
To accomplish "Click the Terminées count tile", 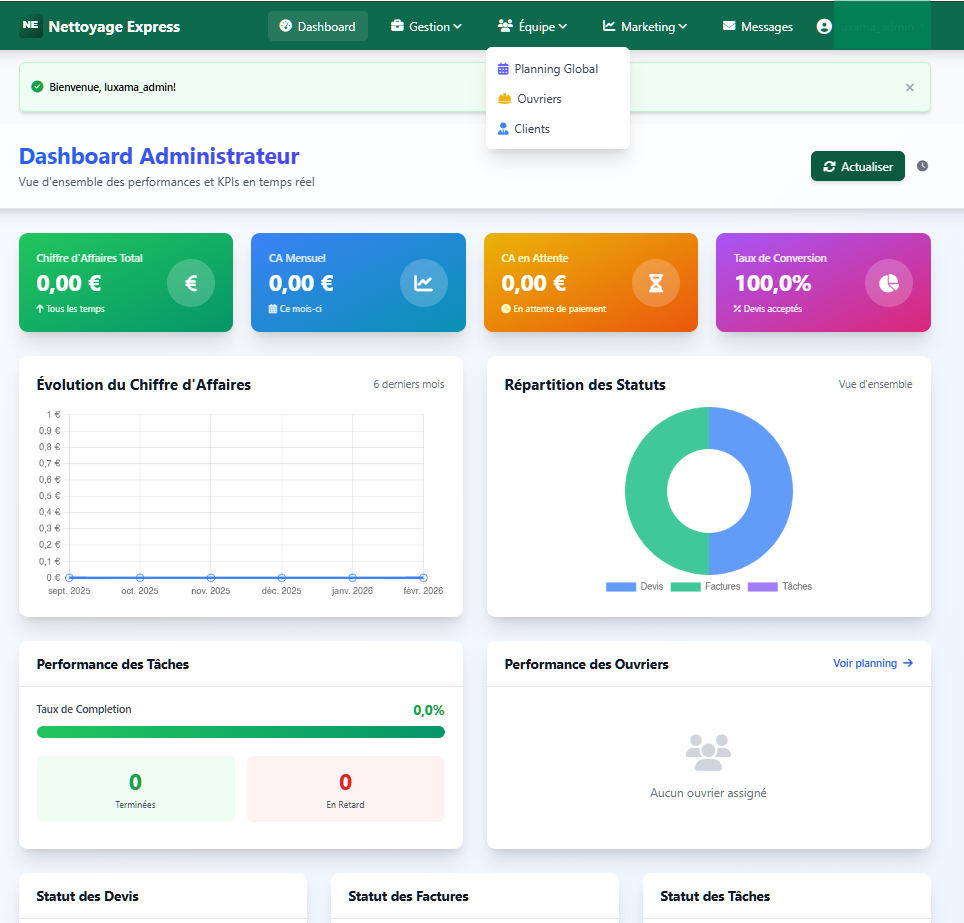I will (x=136, y=789).
